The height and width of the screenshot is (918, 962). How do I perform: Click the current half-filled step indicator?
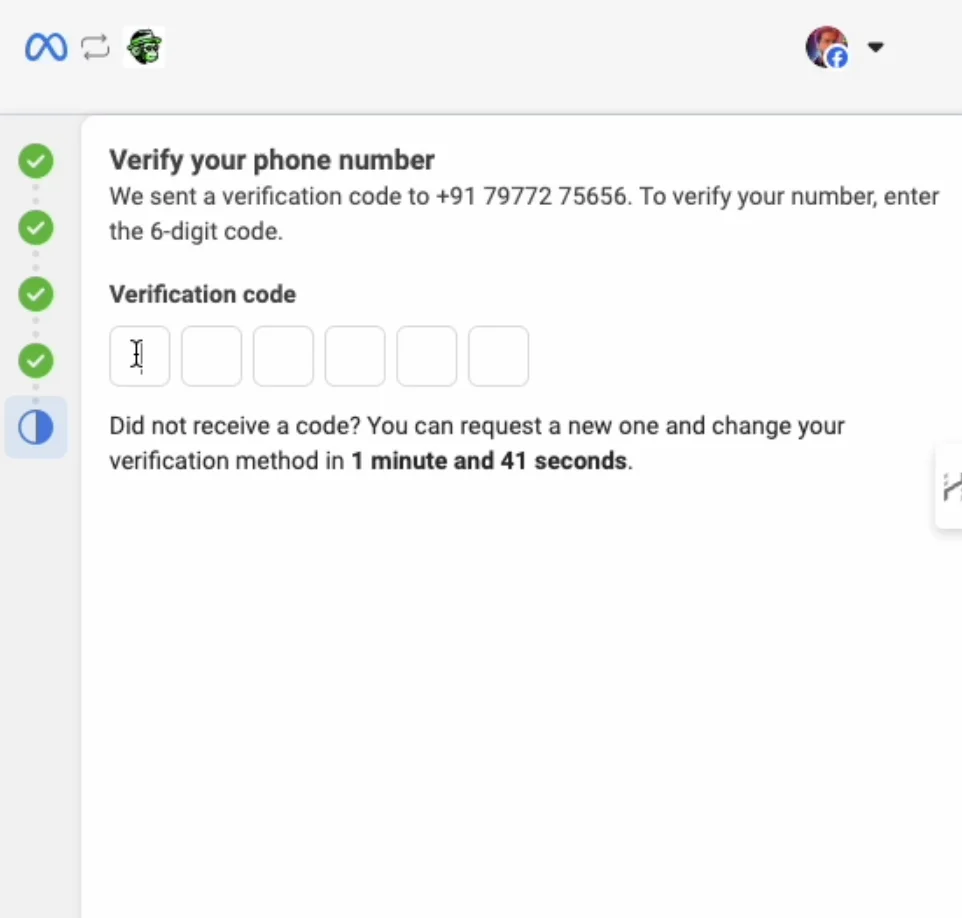point(36,427)
